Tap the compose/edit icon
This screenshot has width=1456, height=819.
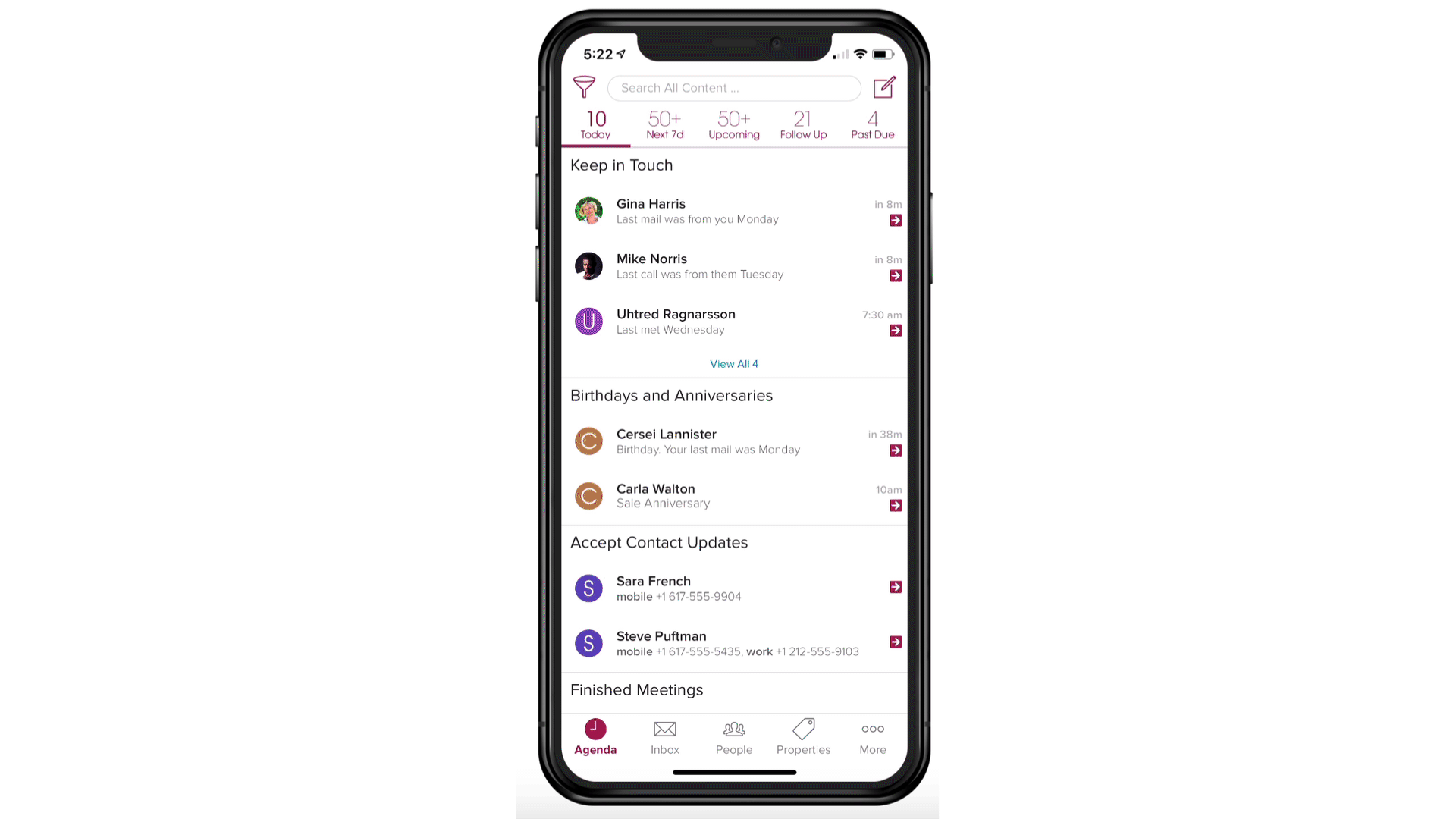tap(884, 88)
